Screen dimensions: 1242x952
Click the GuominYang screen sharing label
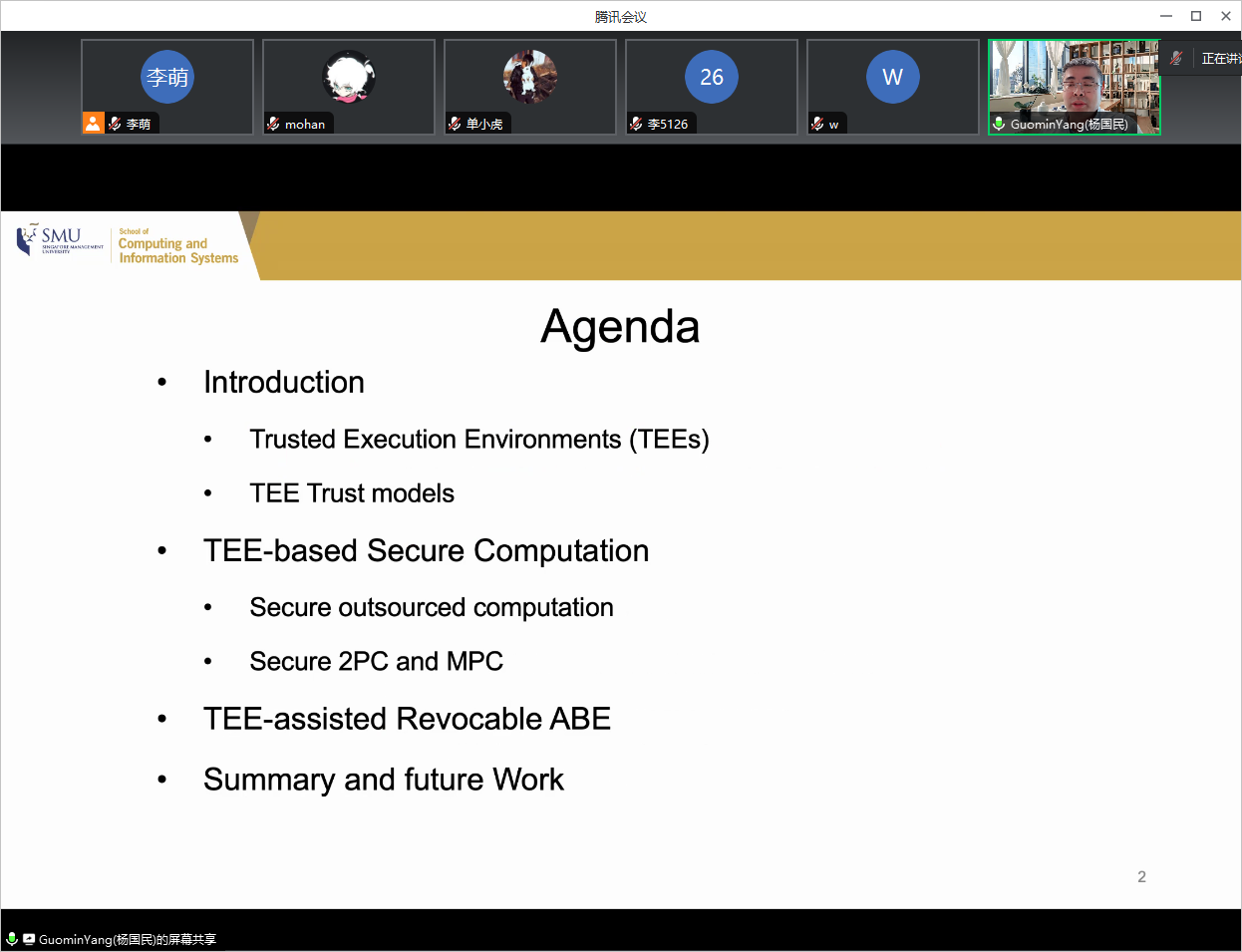click(128, 939)
